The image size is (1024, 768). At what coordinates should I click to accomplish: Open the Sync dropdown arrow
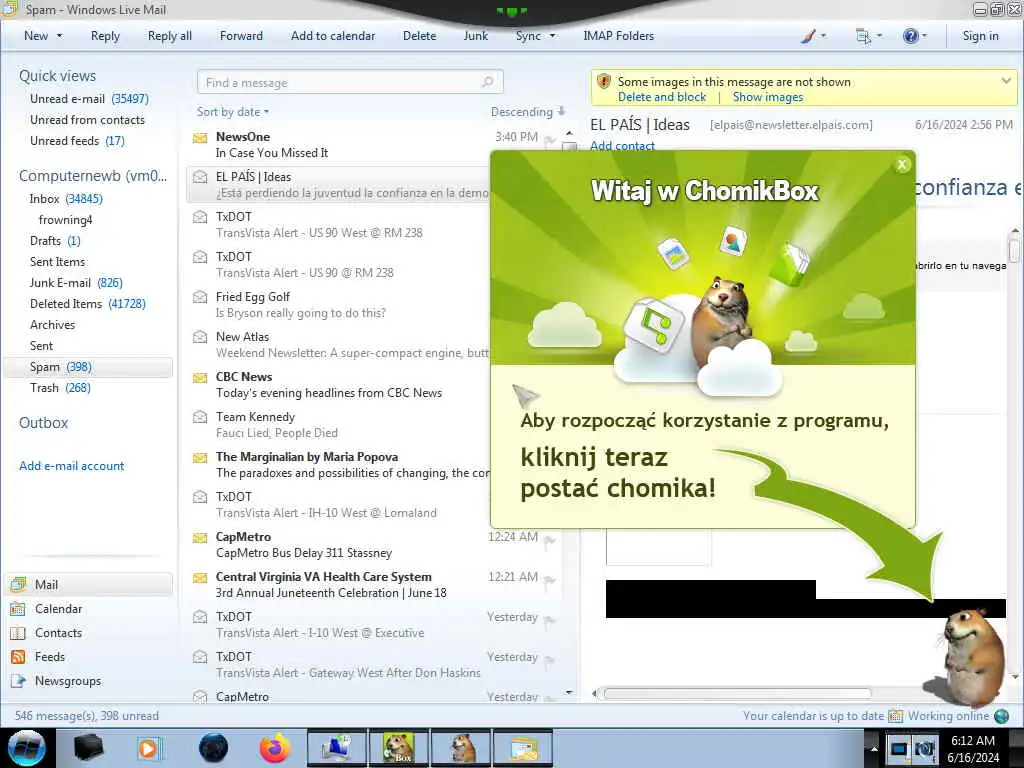(552, 36)
